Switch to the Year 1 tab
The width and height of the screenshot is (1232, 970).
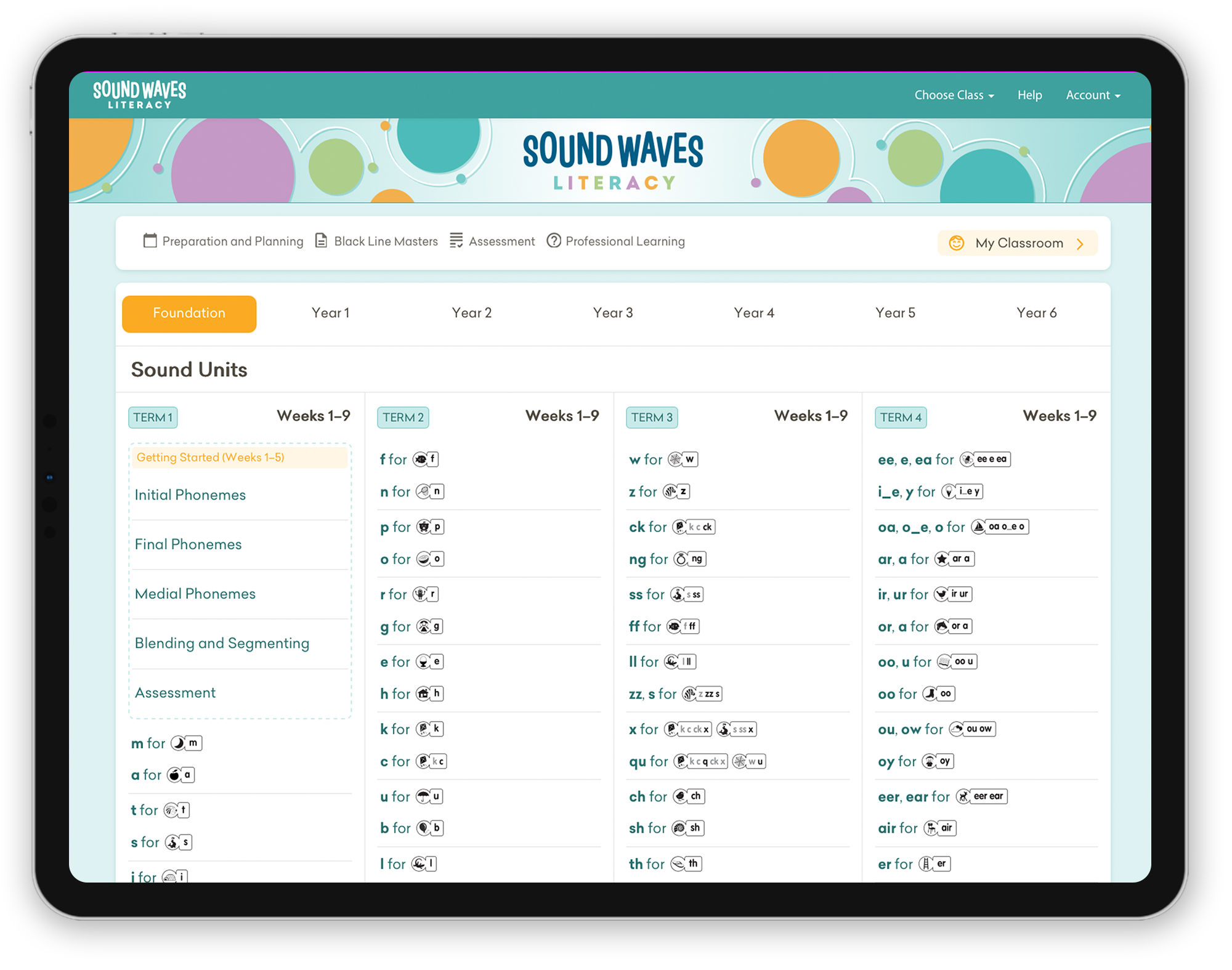click(x=330, y=313)
